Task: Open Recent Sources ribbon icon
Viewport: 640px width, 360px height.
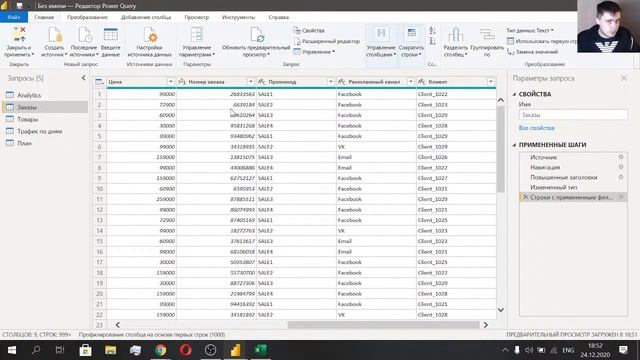Action: pos(84,35)
